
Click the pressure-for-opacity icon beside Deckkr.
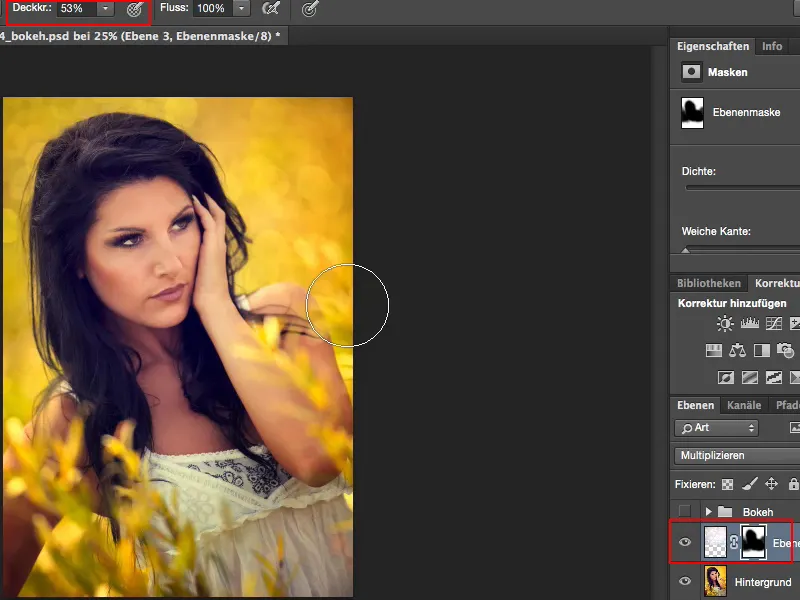tap(134, 9)
